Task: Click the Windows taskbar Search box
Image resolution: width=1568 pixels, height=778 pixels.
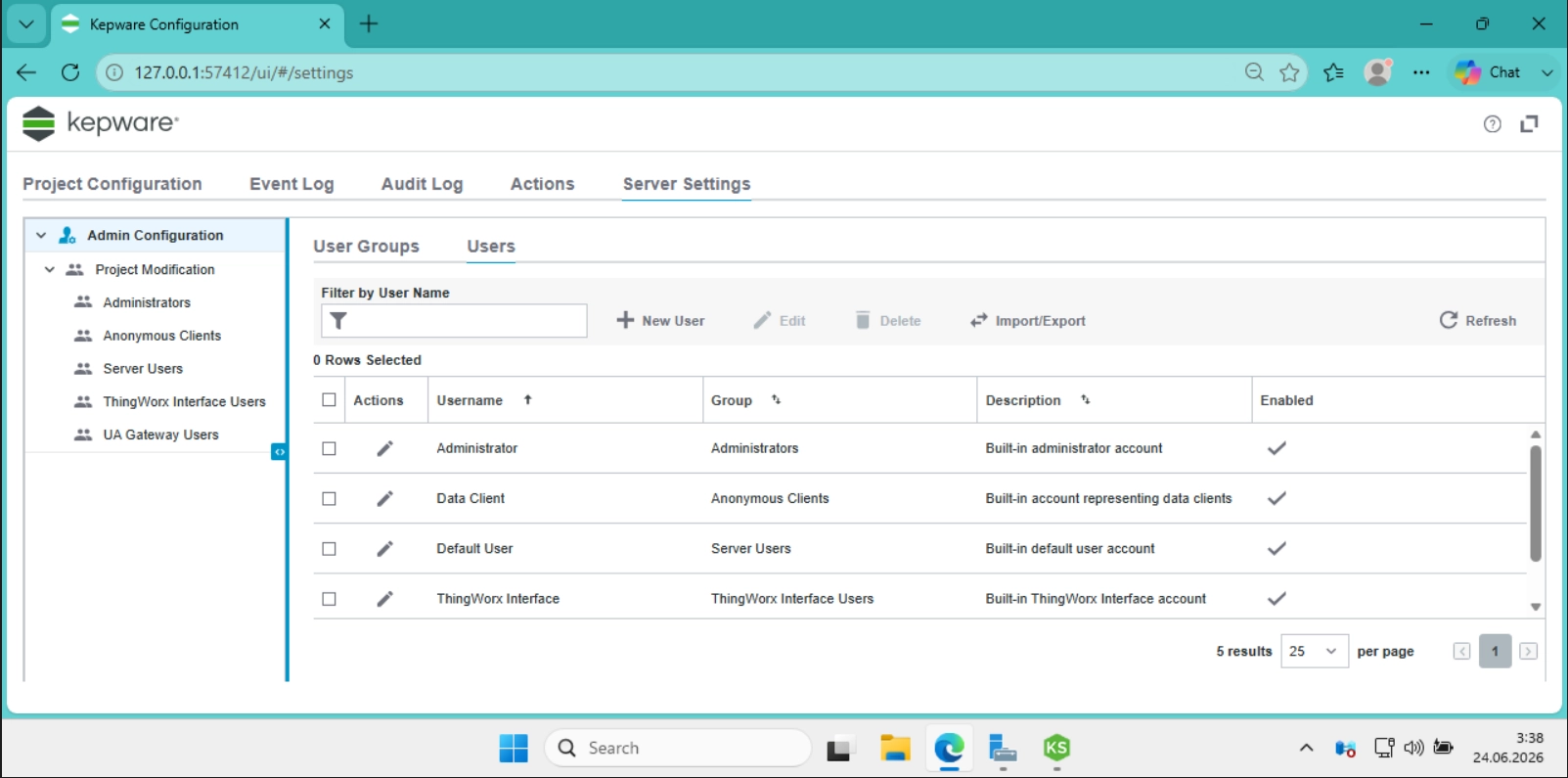Action: [678, 749]
